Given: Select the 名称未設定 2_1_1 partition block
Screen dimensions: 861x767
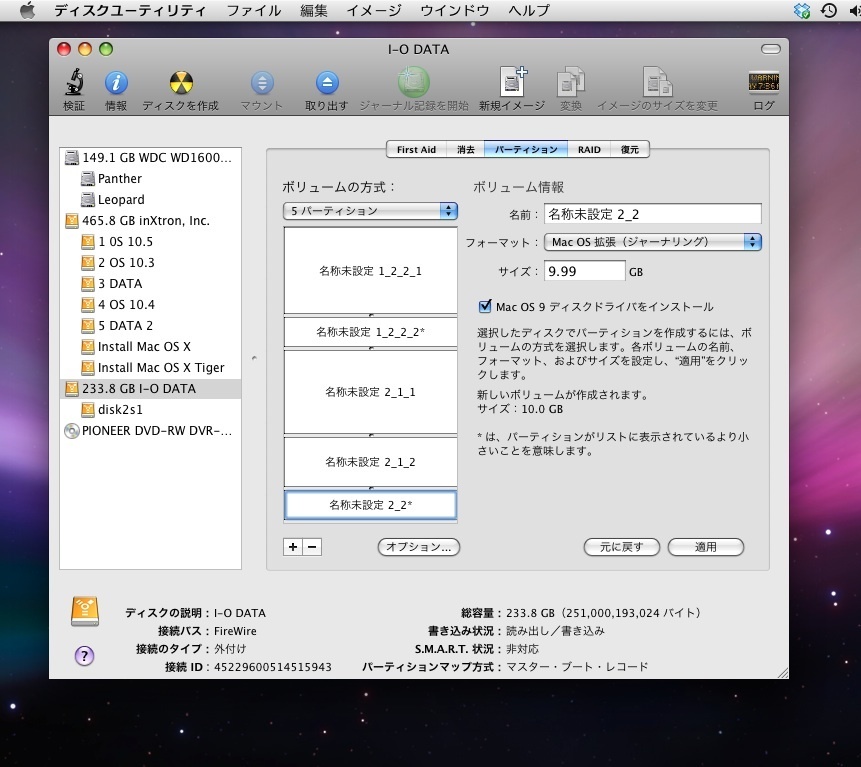Looking at the screenshot, I should coord(370,392).
